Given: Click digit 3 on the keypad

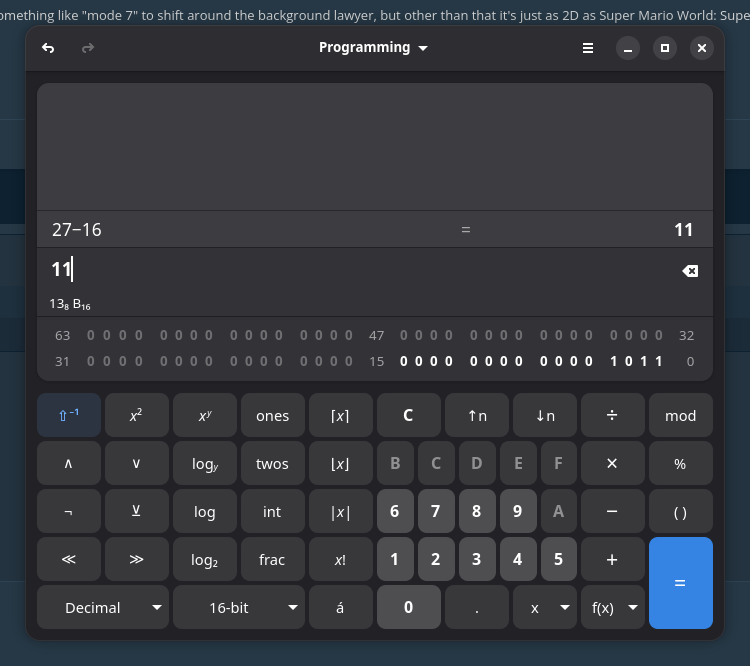Looking at the screenshot, I should [x=477, y=559].
